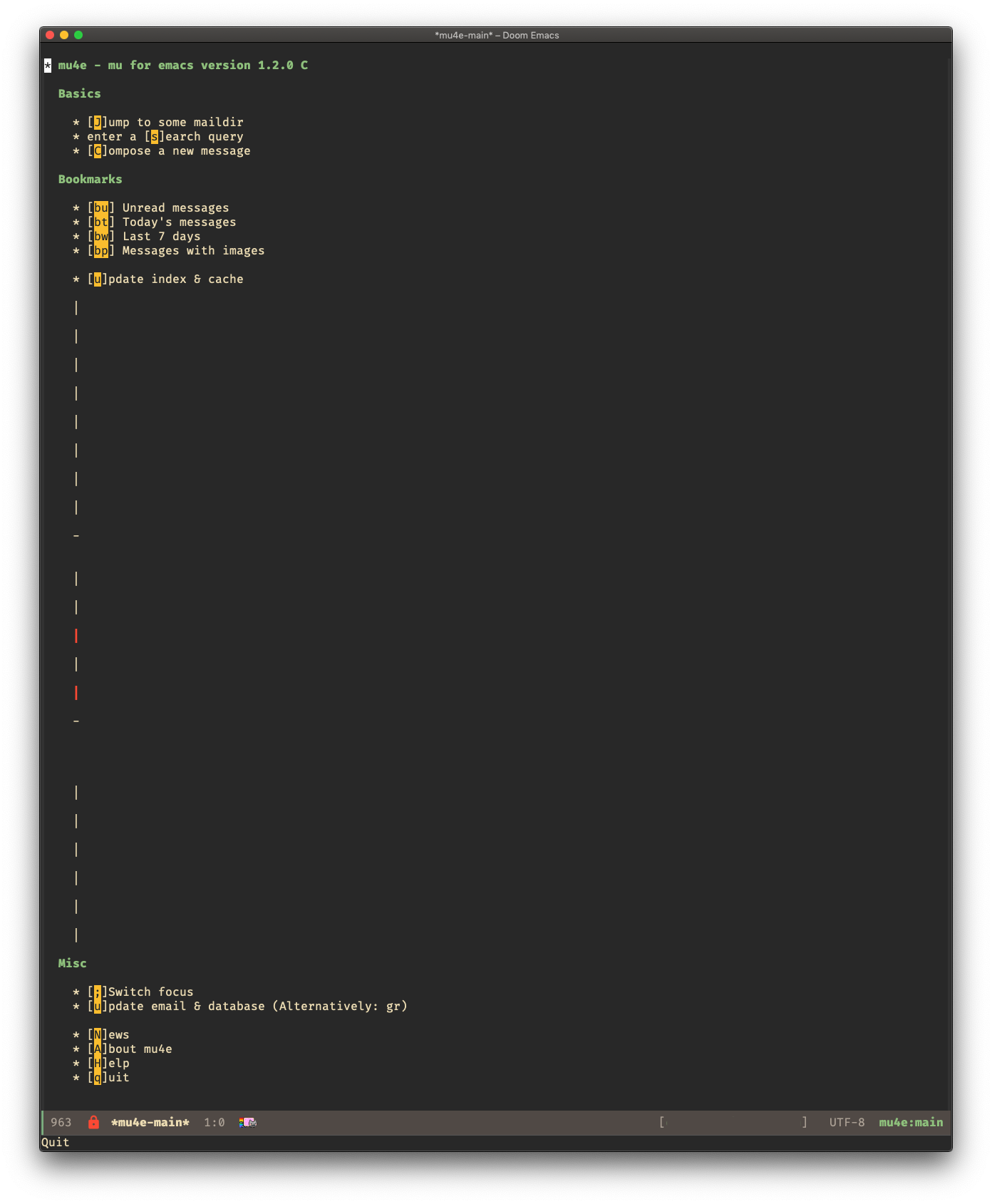
Task: Click the UTF-8 encoding indicator
Action: [847, 1122]
